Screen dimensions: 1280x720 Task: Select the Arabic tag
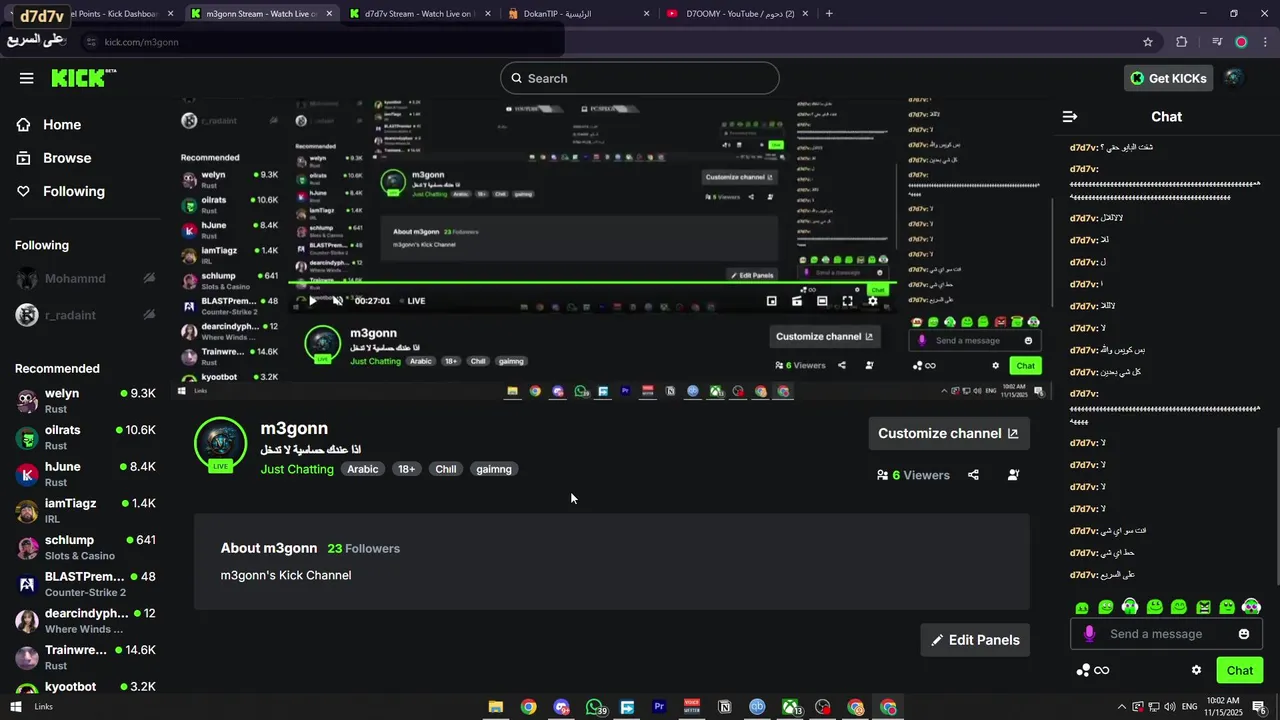point(363,469)
